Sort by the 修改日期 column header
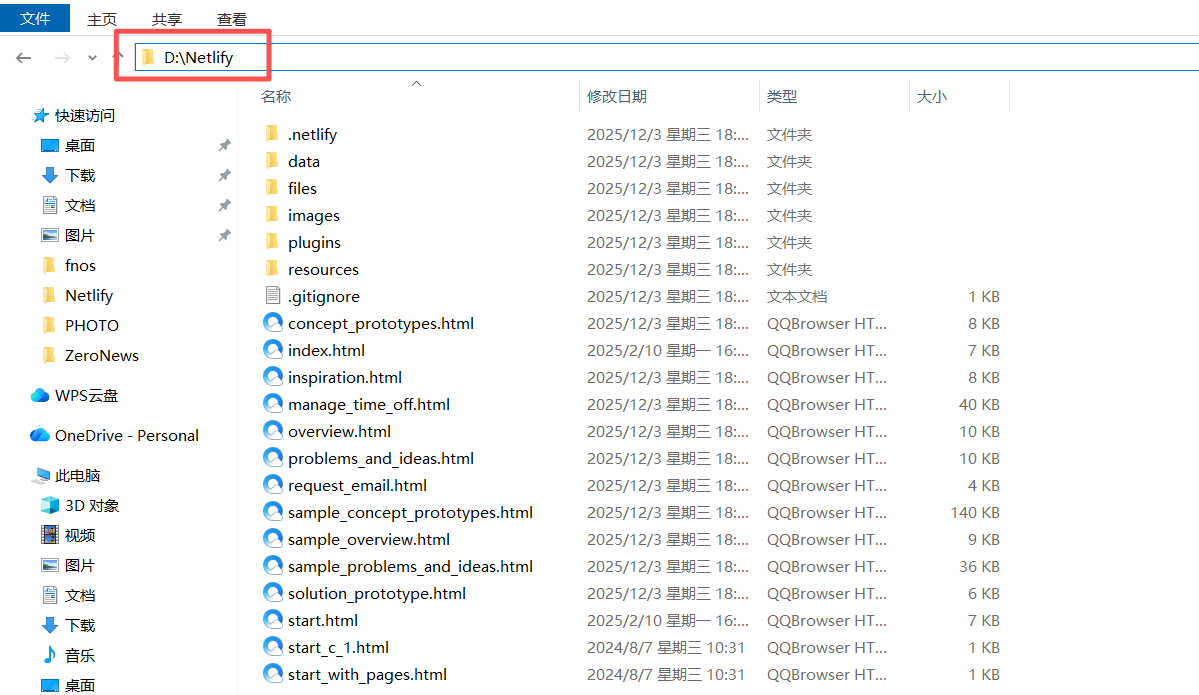1199x695 pixels. [x=616, y=96]
